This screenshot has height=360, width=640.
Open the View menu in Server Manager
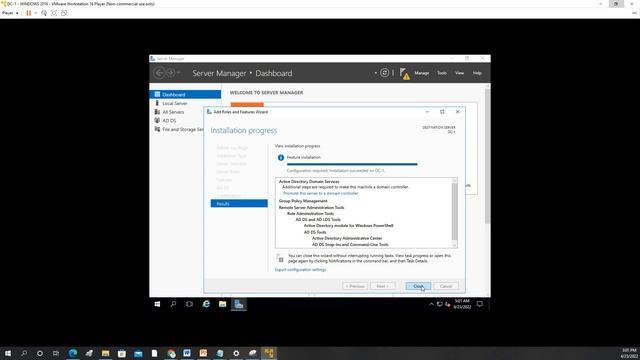[459, 73]
